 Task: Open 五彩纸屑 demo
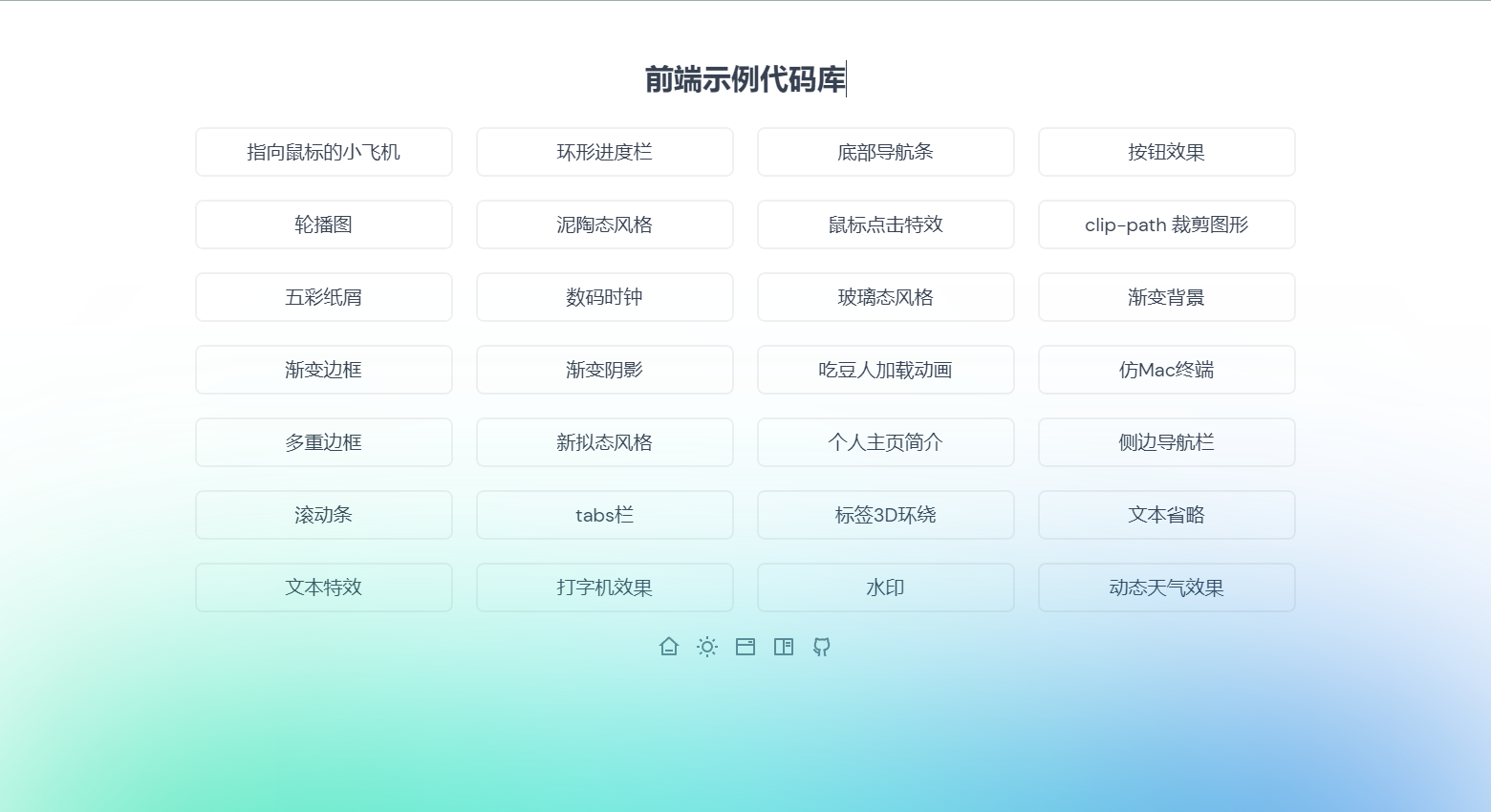pos(324,297)
